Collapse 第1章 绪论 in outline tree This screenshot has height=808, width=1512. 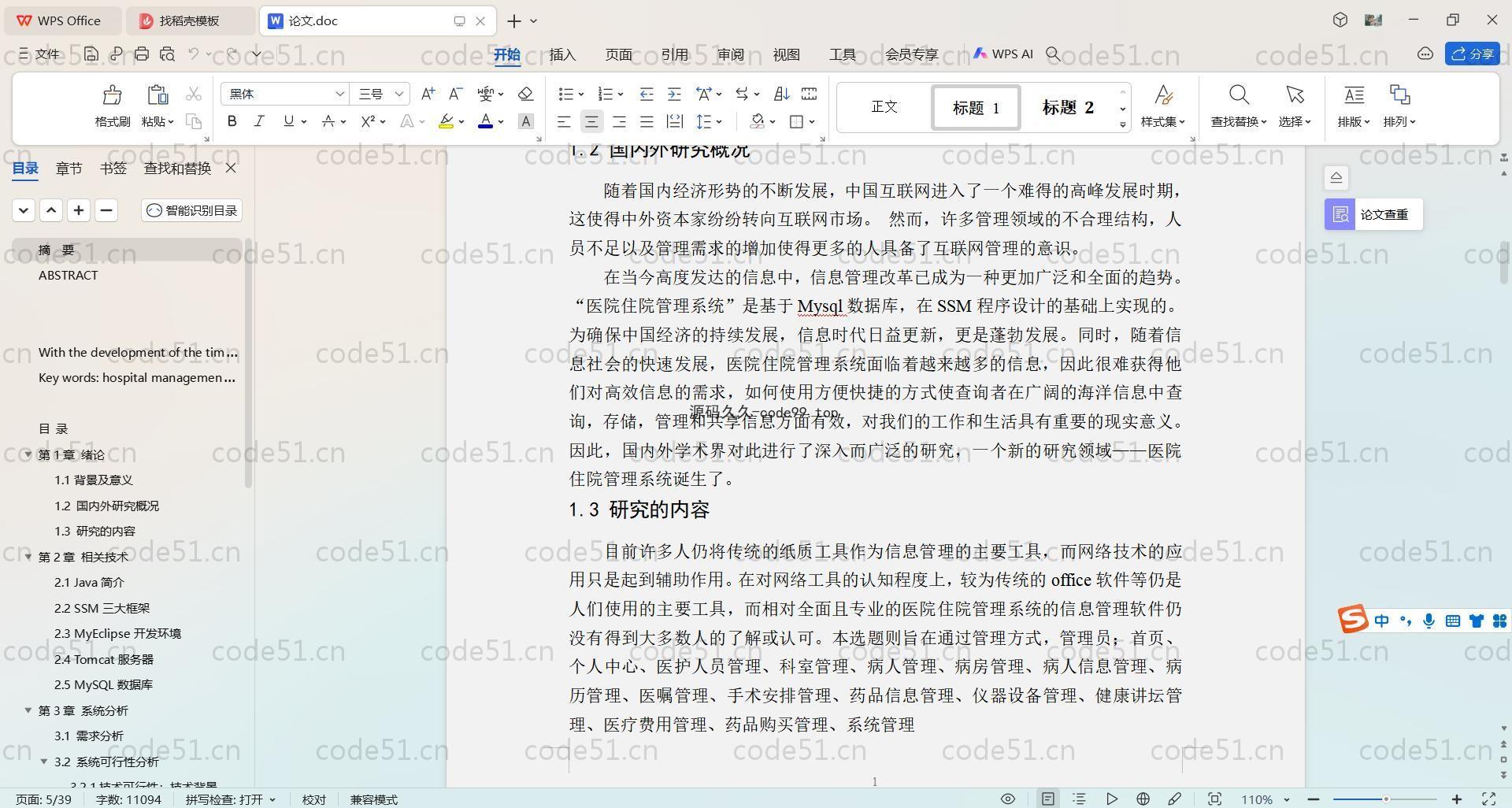click(x=28, y=454)
